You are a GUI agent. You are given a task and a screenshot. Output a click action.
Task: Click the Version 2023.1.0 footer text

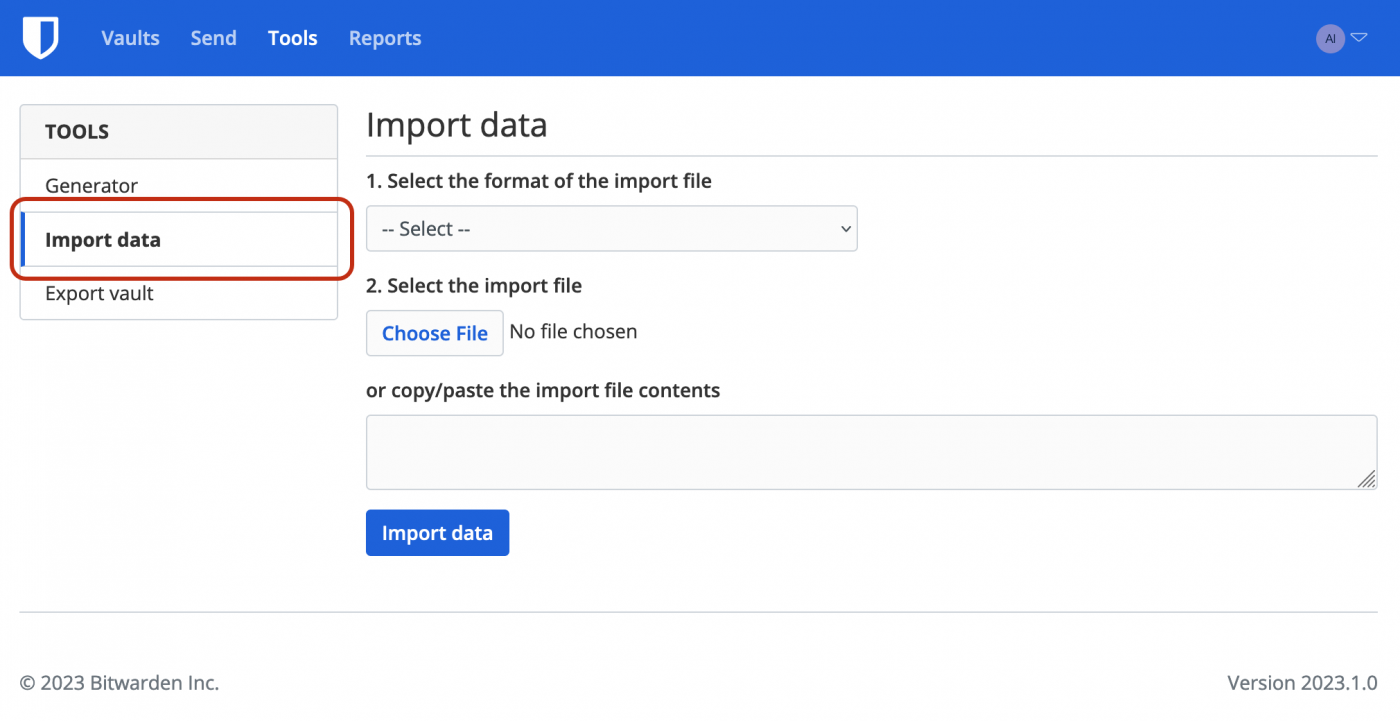[1302, 683]
